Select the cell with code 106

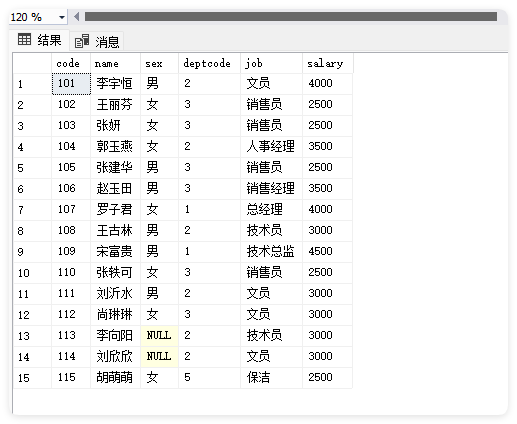coord(71,189)
